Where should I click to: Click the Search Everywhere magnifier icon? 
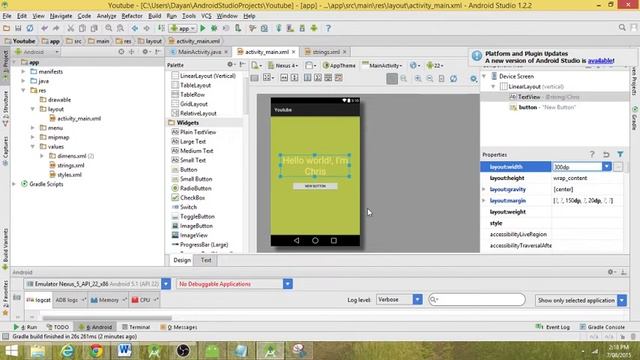click(x=622, y=27)
